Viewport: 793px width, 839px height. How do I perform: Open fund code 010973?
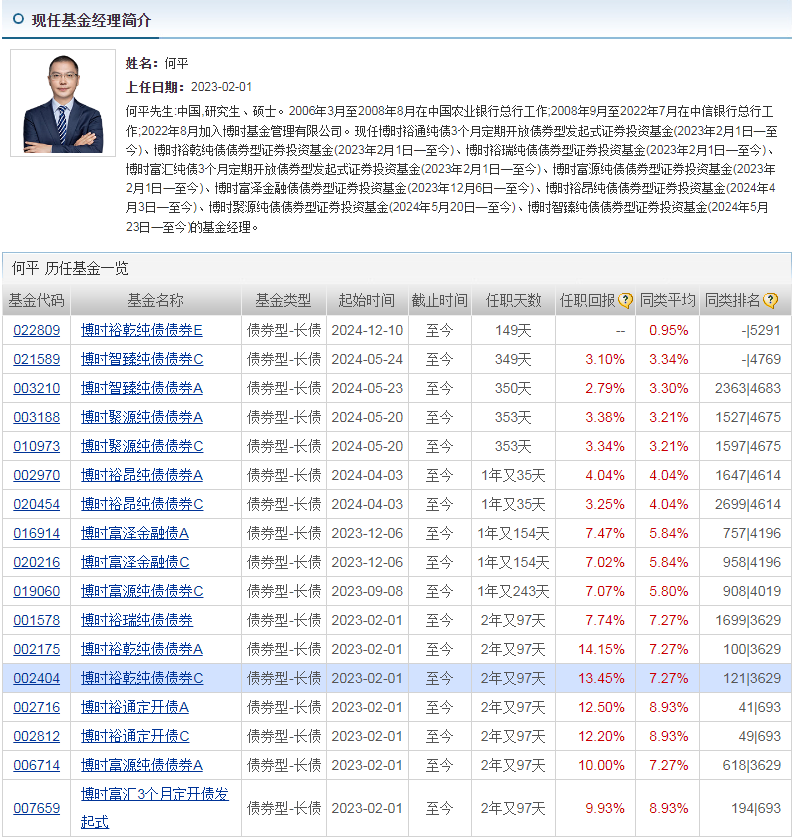pyautogui.click(x=36, y=446)
